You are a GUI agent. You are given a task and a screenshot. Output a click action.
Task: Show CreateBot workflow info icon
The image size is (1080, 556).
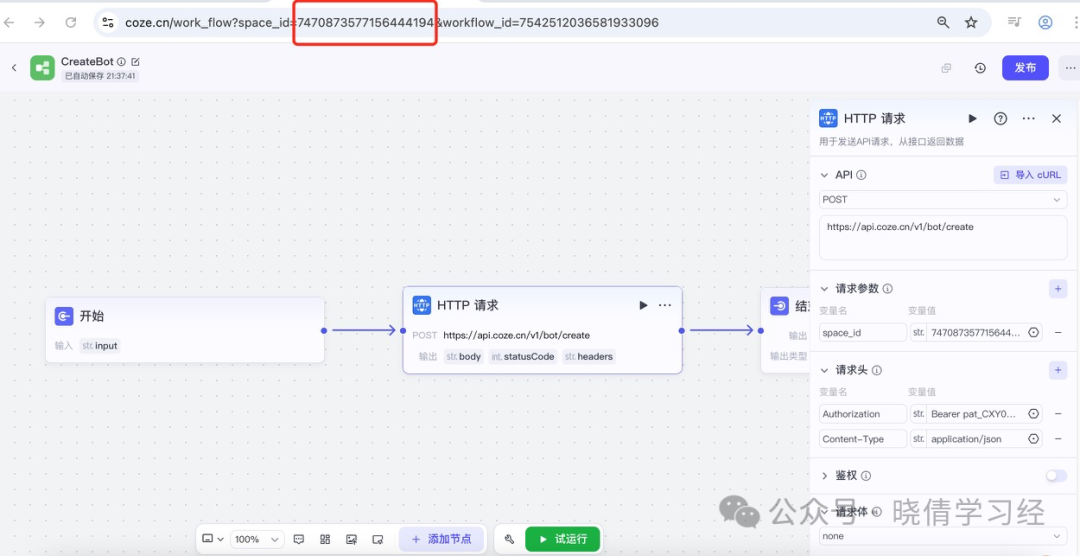coord(121,61)
